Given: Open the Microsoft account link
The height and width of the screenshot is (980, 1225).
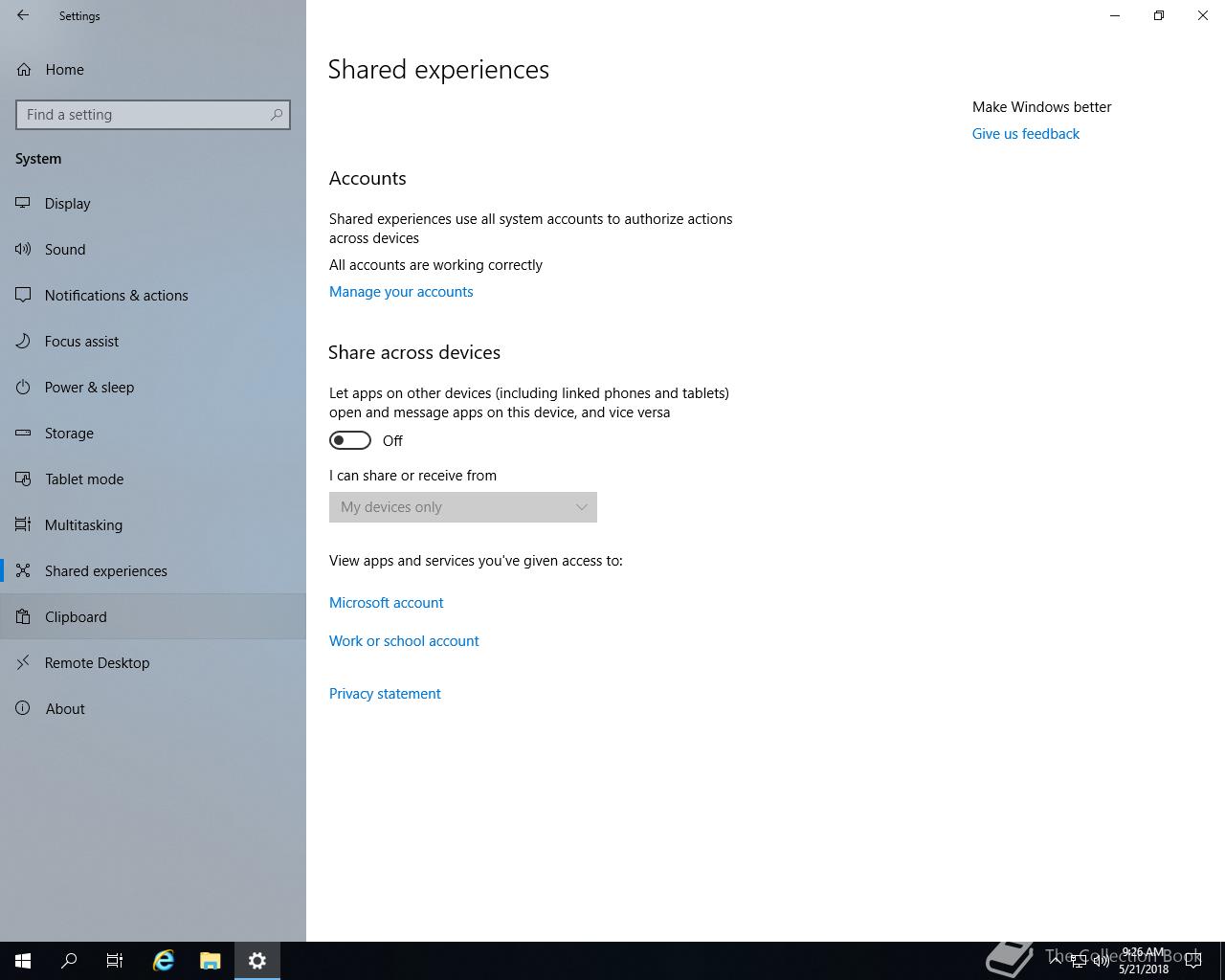Looking at the screenshot, I should tap(387, 603).
